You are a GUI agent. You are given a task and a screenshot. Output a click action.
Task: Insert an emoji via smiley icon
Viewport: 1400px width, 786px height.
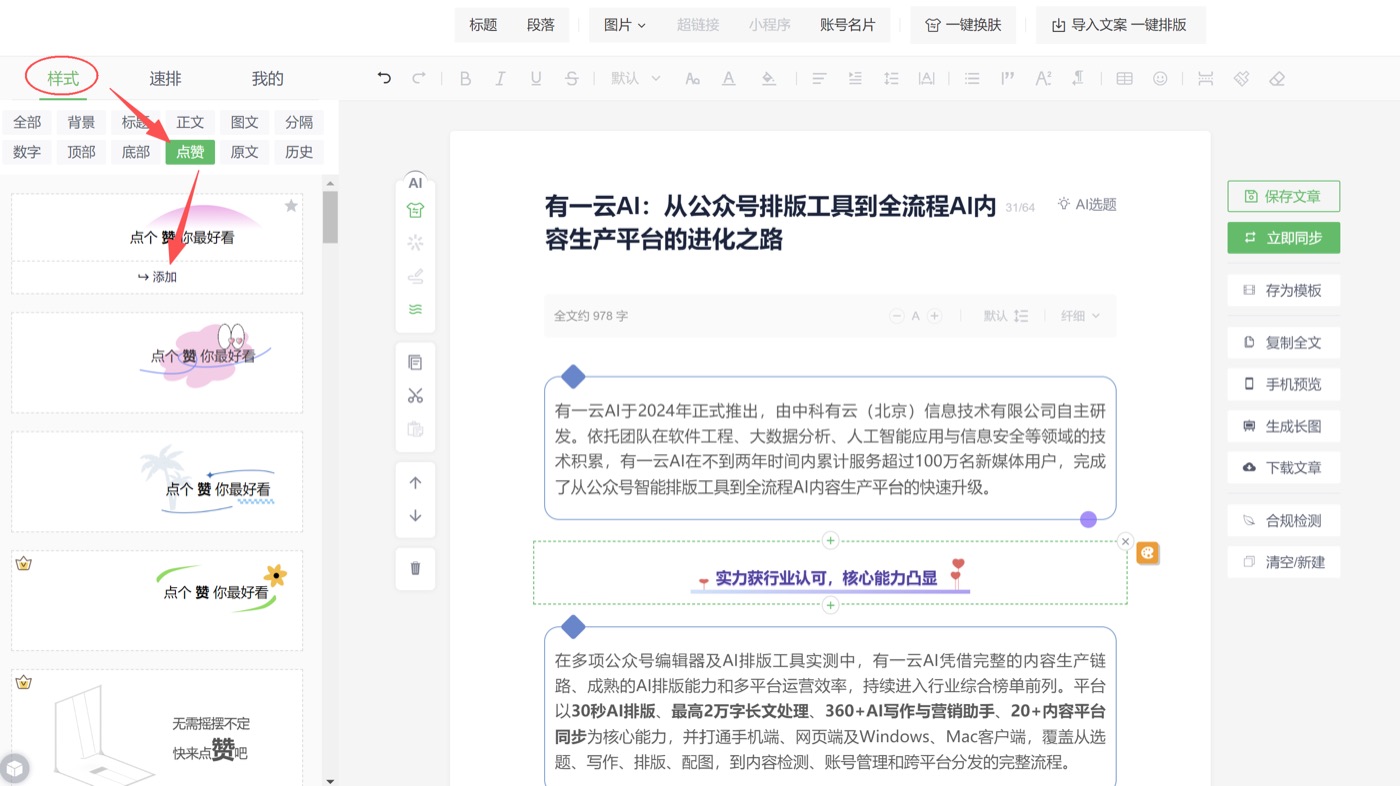pyautogui.click(x=1160, y=78)
